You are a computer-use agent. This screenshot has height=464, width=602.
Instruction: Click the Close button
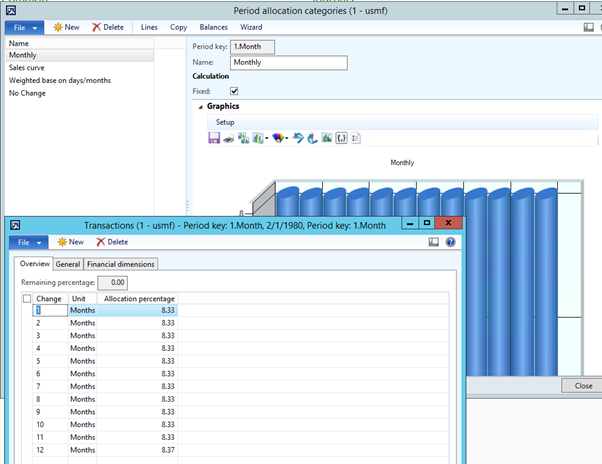click(x=583, y=385)
